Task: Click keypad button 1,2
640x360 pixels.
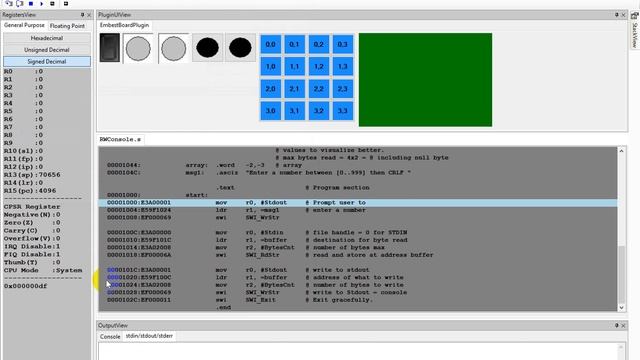Action: (318, 66)
